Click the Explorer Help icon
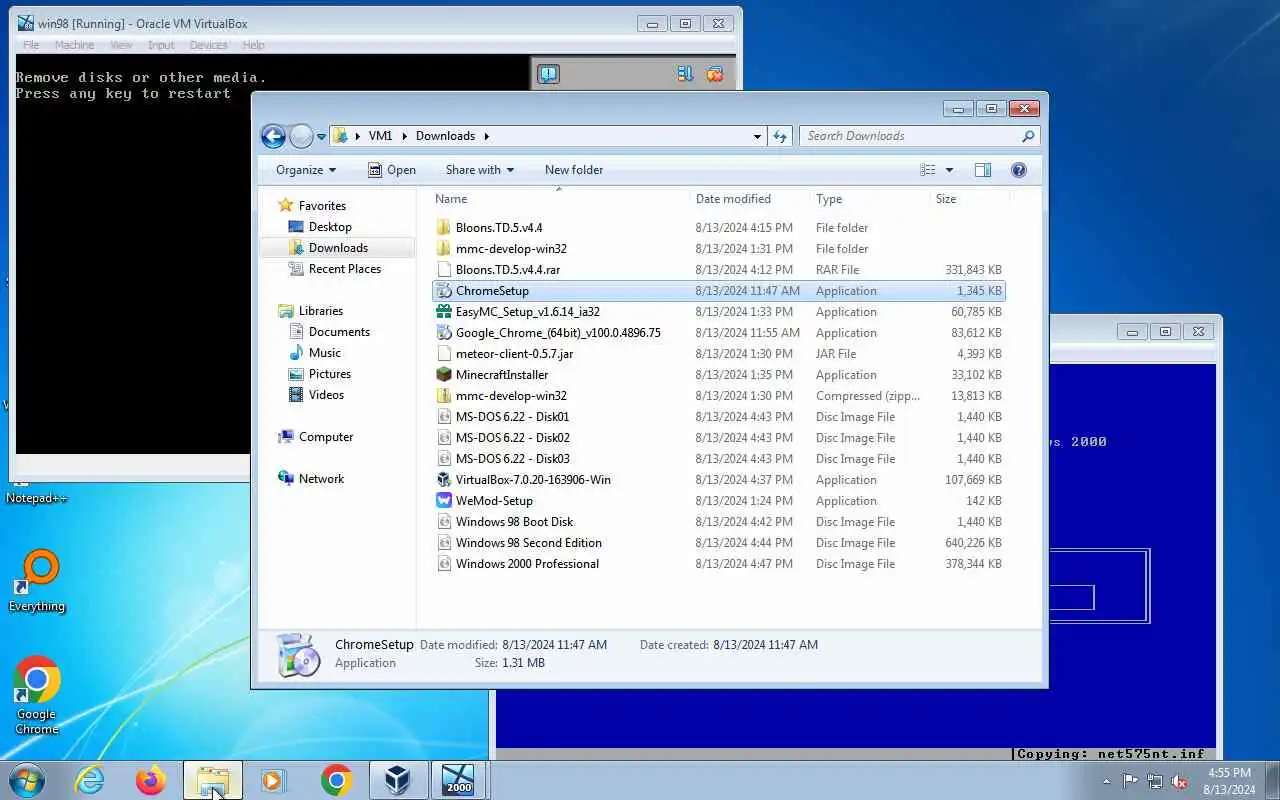This screenshot has height=800, width=1280. click(x=1019, y=170)
